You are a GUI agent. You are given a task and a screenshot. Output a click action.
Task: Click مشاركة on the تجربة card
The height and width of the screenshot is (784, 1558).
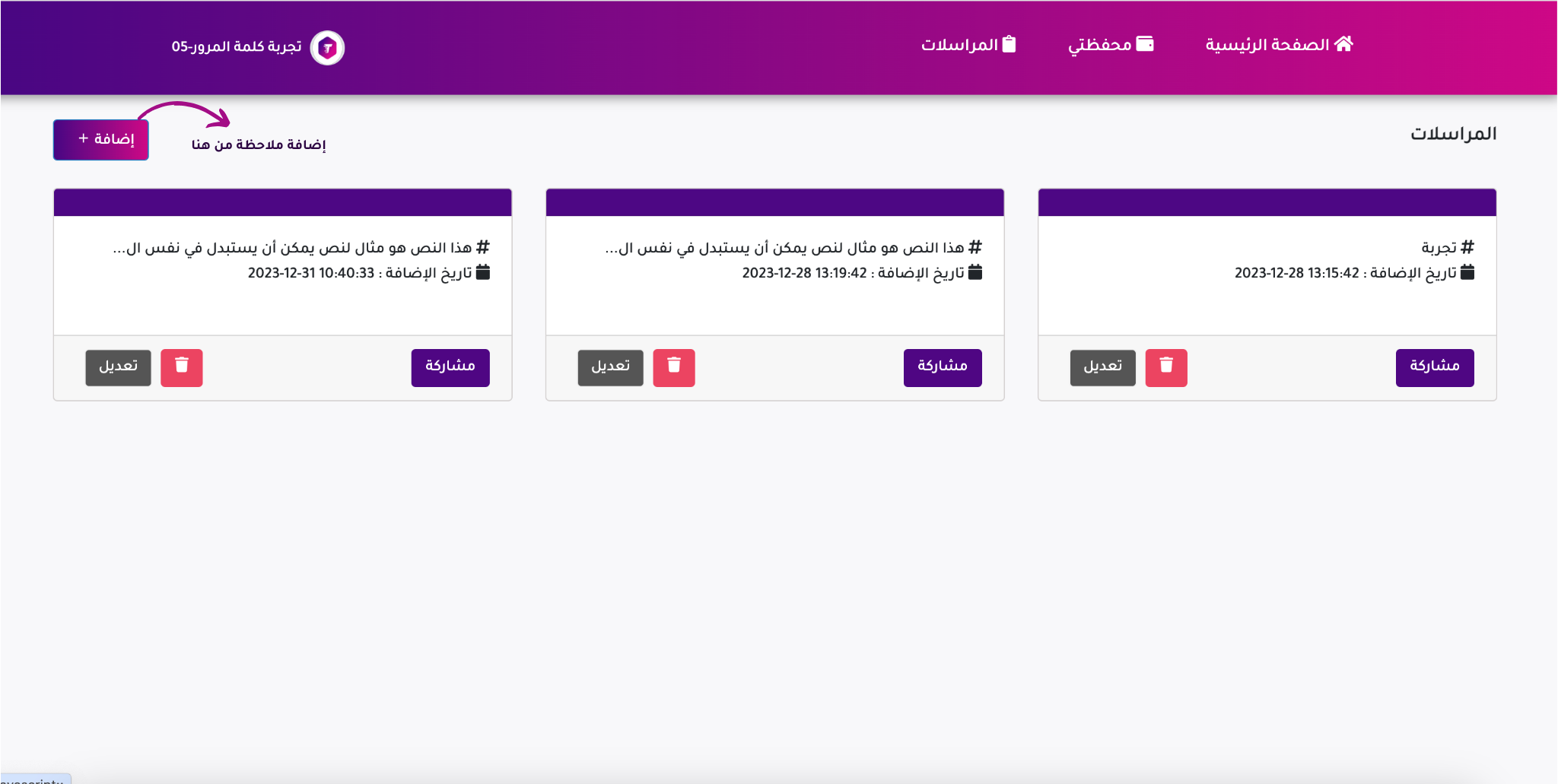click(x=1434, y=367)
